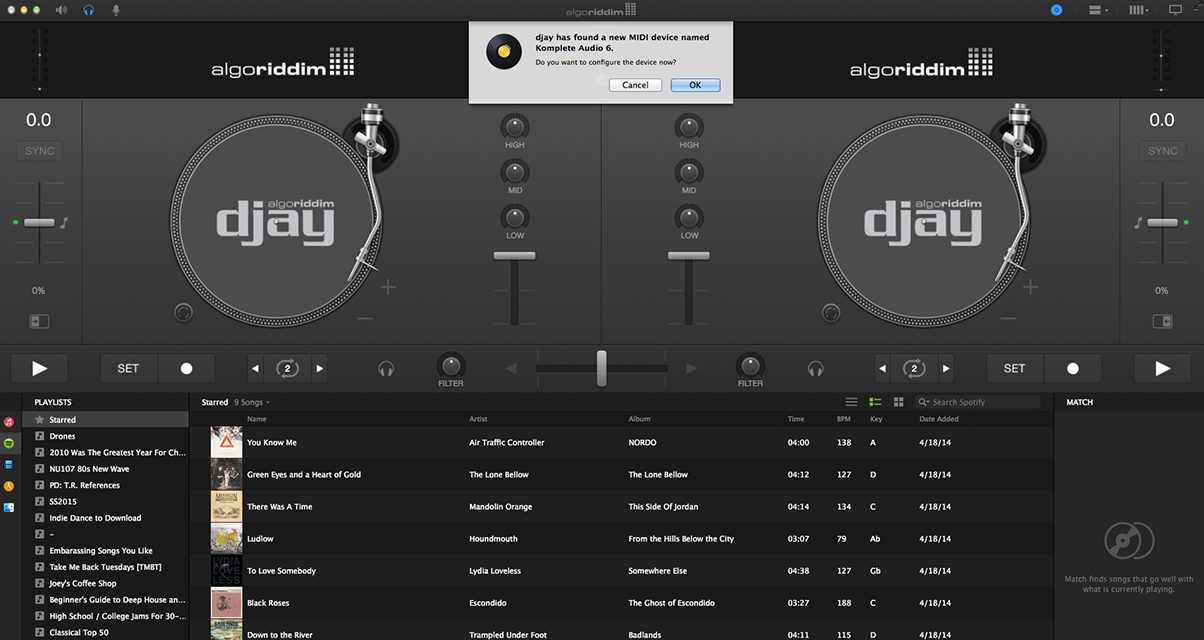The image size is (1204, 640).
Task: Toggle the 2-beat loop on right deck
Action: [914, 368]
